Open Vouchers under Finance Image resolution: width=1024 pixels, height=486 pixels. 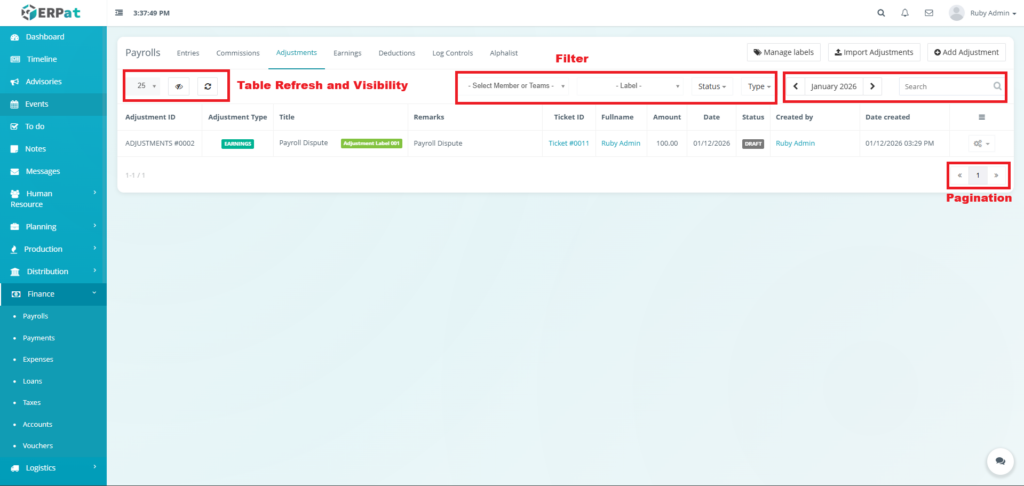[x=37, y=446]
